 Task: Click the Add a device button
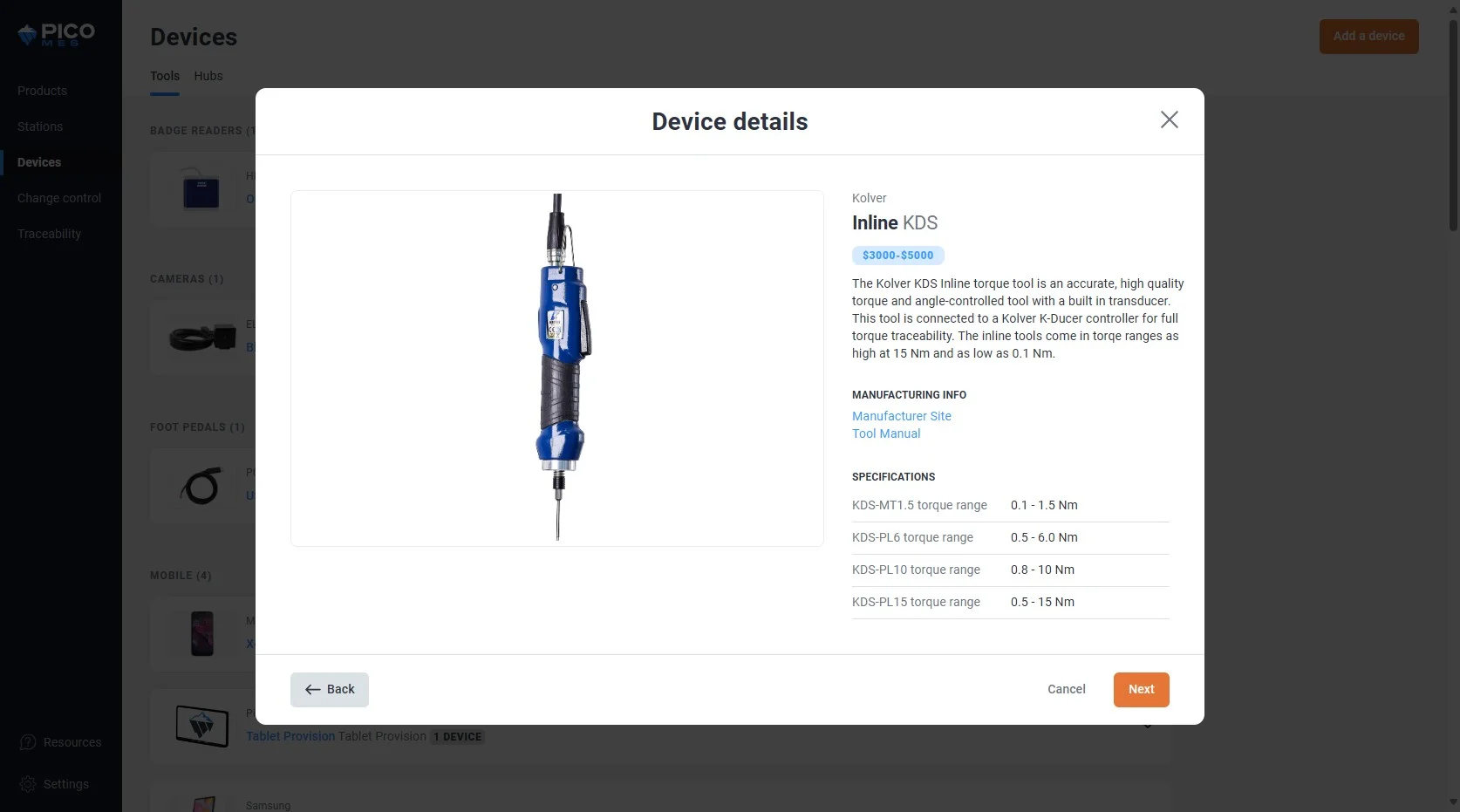pos(1368,37)
